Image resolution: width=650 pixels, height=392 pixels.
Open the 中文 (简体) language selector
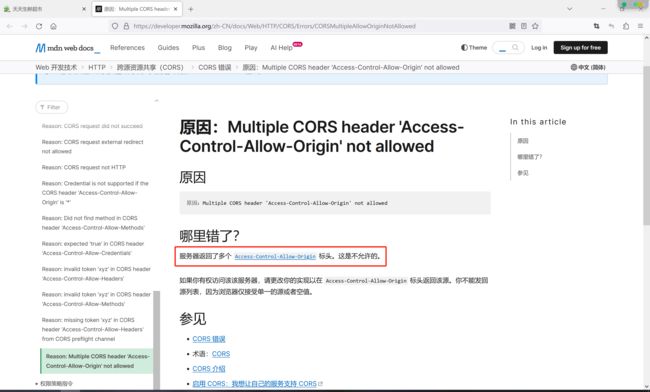tap(588, 67)
